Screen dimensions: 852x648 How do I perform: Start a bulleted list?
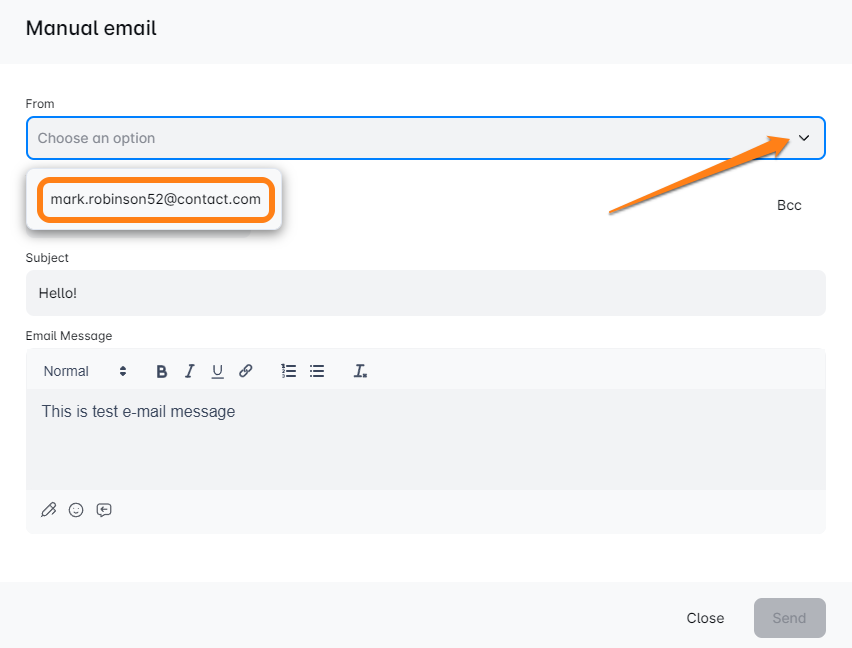point(317,371)
